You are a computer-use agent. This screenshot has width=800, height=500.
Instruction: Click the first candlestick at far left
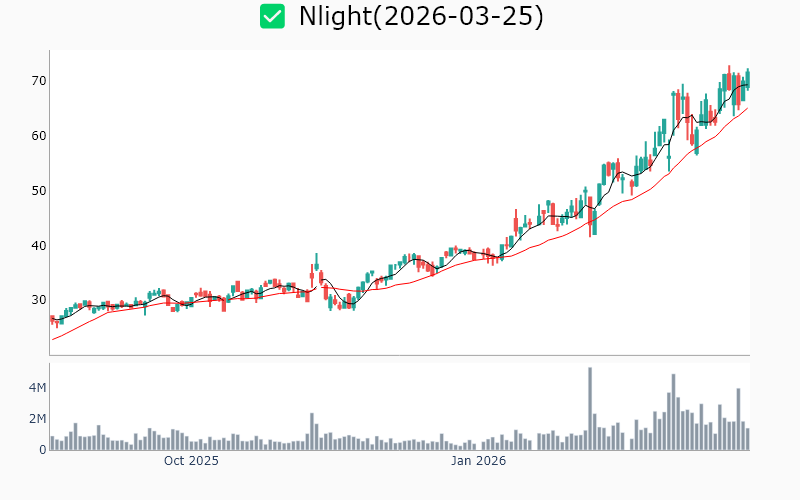pyautogui.click(x=52, y=319)
